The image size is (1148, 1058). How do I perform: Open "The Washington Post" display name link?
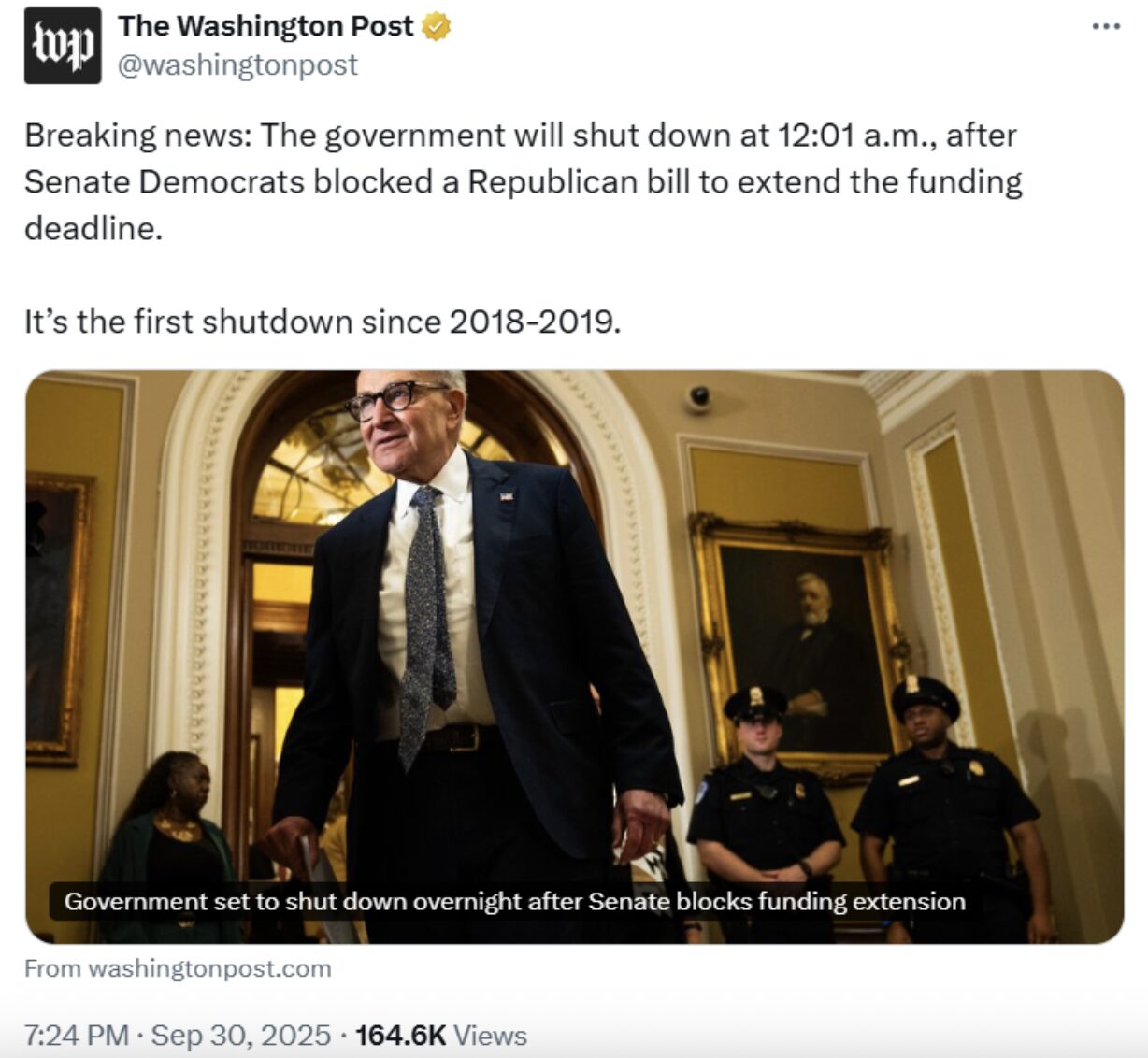point(265,26)
